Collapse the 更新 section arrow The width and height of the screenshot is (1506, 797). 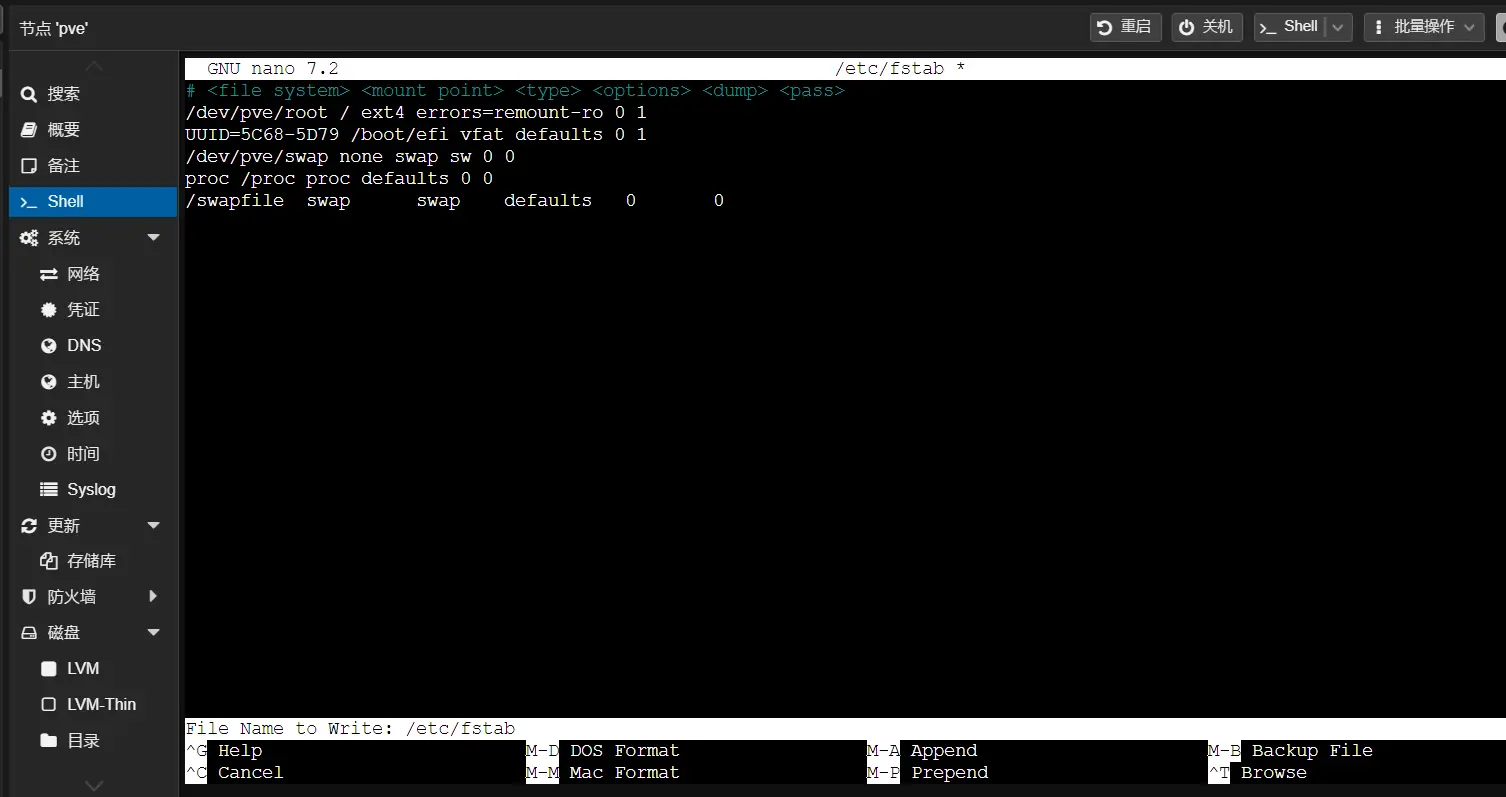click(x=153, y=526)
